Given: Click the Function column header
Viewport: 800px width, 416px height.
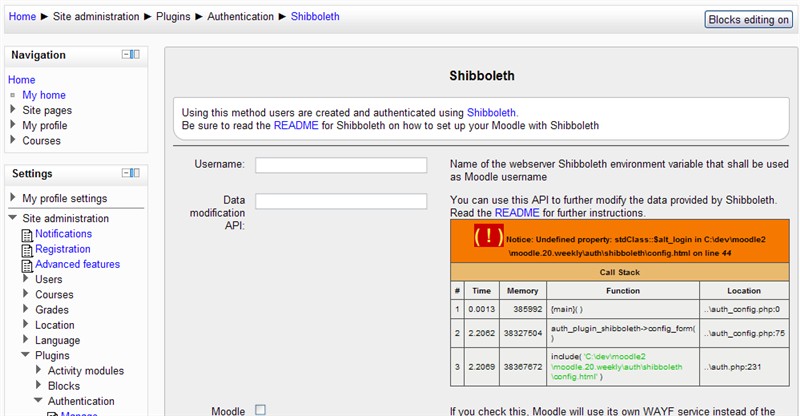Looking at the screenshot, I should click(x=623, y=290).
